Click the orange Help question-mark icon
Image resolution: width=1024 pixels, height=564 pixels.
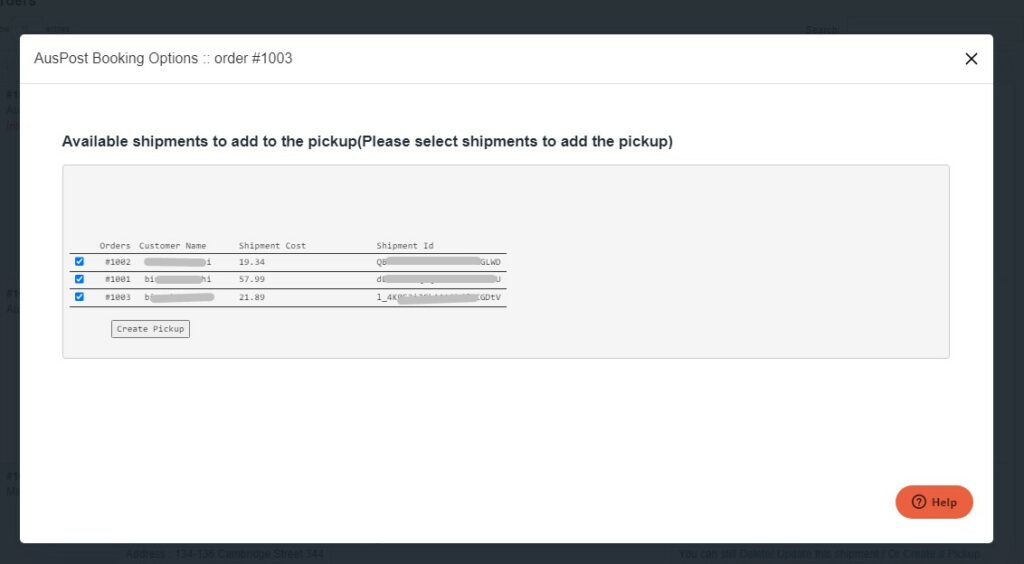click(x=919, y=502)
